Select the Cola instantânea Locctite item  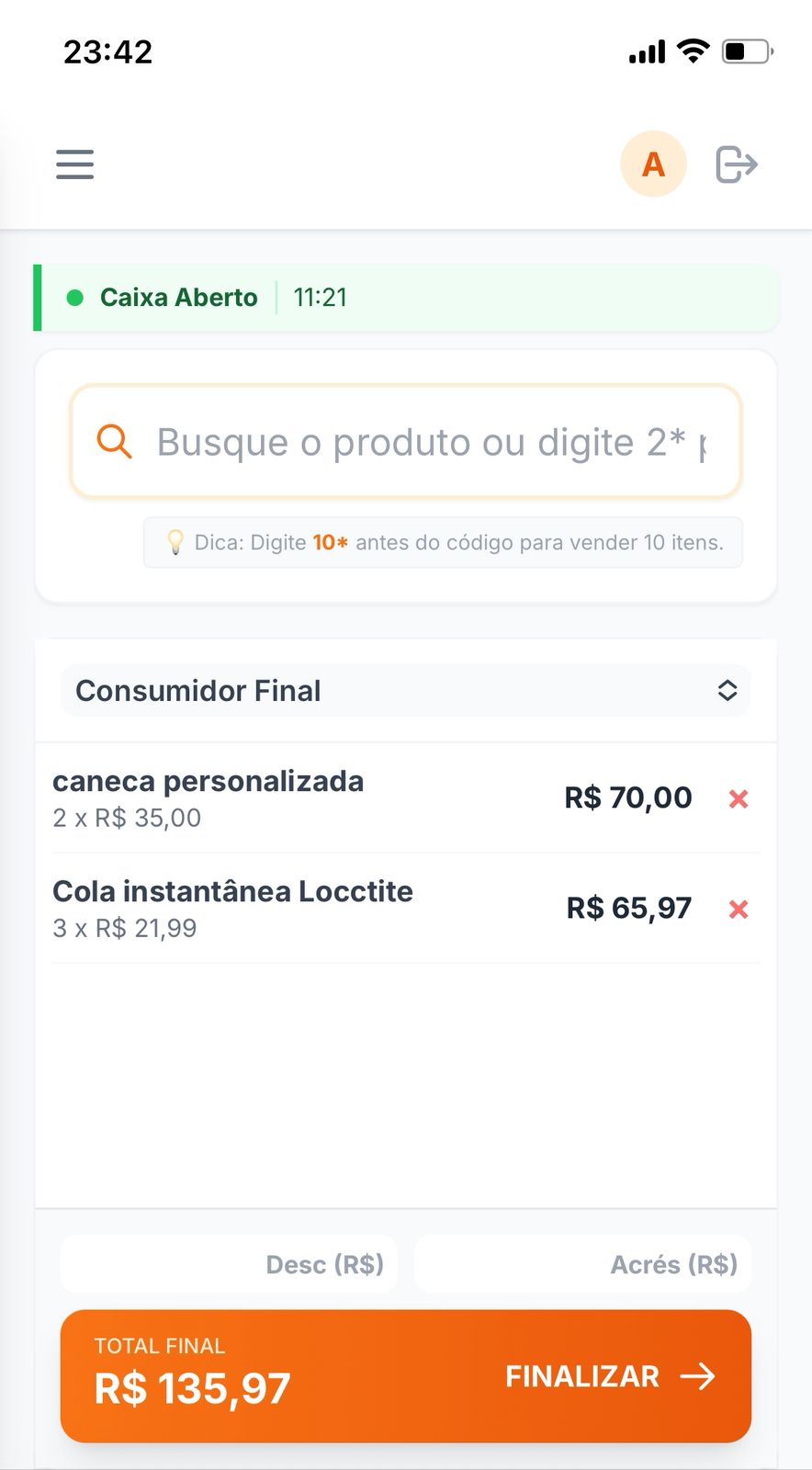276,908
